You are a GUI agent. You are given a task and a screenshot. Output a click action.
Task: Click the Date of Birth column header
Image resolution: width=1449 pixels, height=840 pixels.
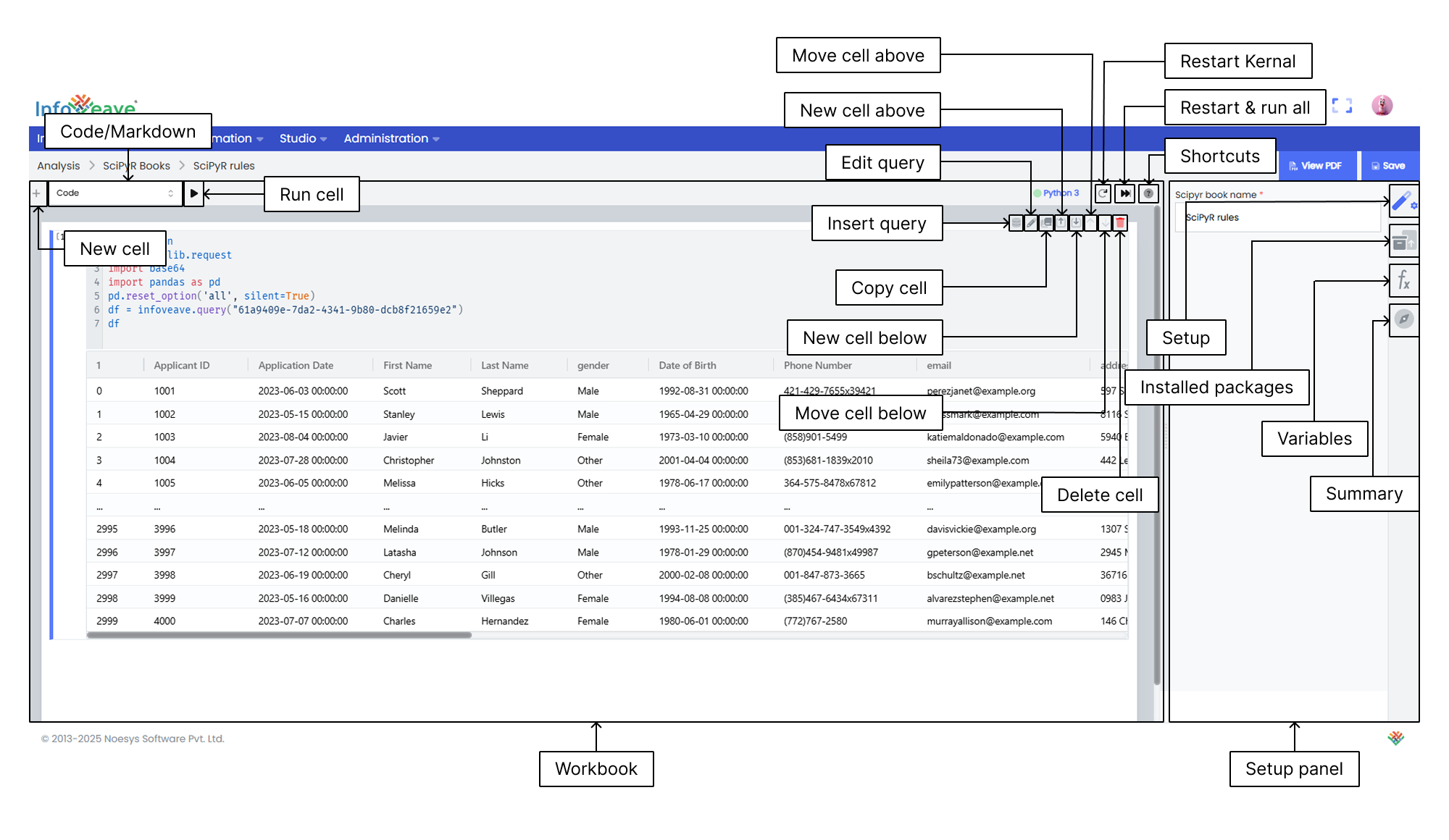[688, 366]
